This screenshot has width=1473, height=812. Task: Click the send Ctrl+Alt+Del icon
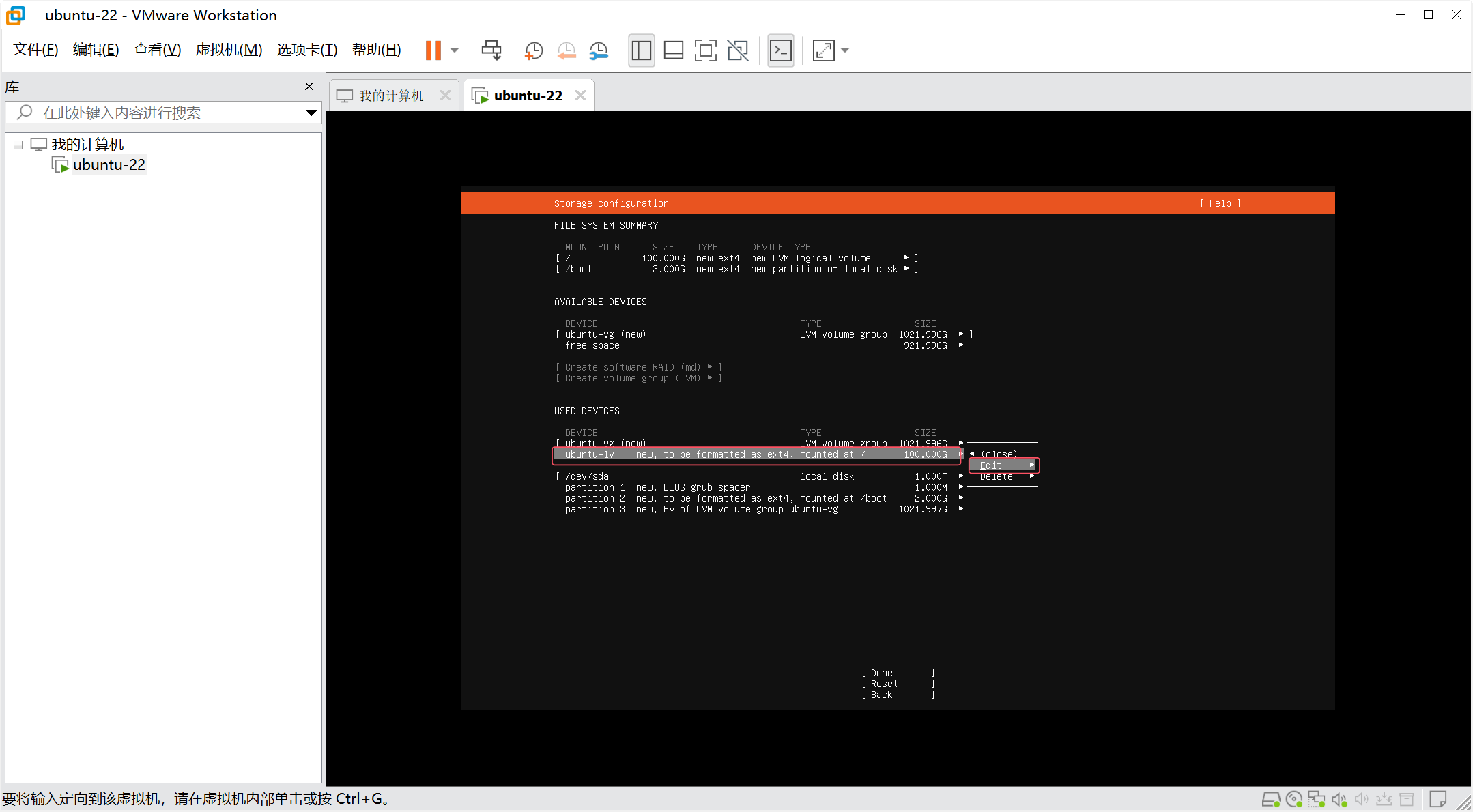click(x=491, y=50)
